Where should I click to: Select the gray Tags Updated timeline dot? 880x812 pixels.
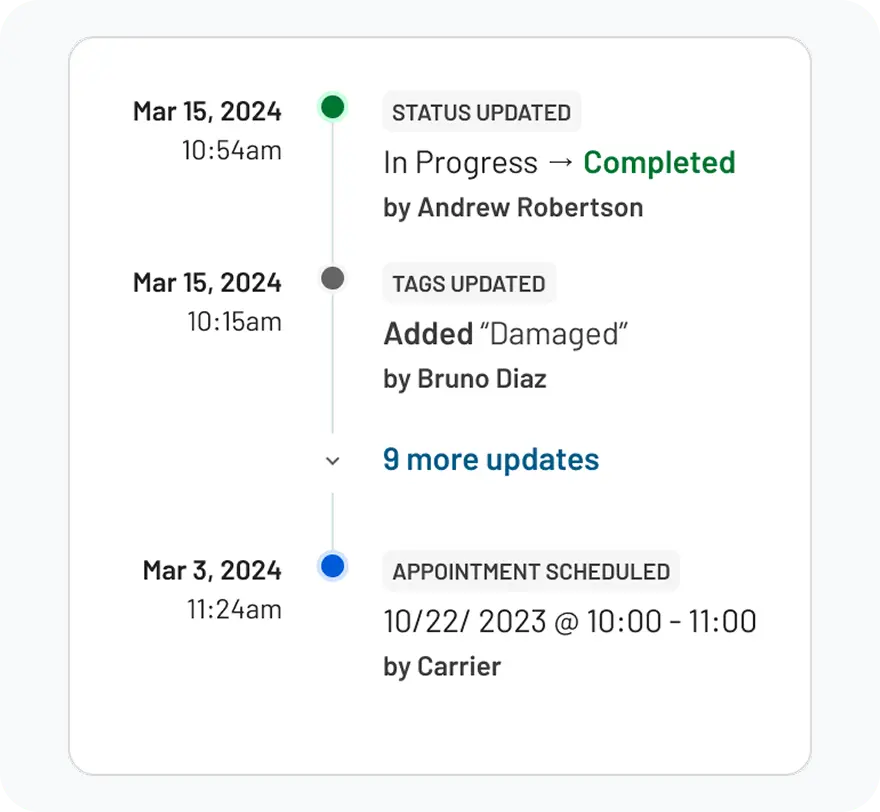pyautogui.click(x=332, y=278)
